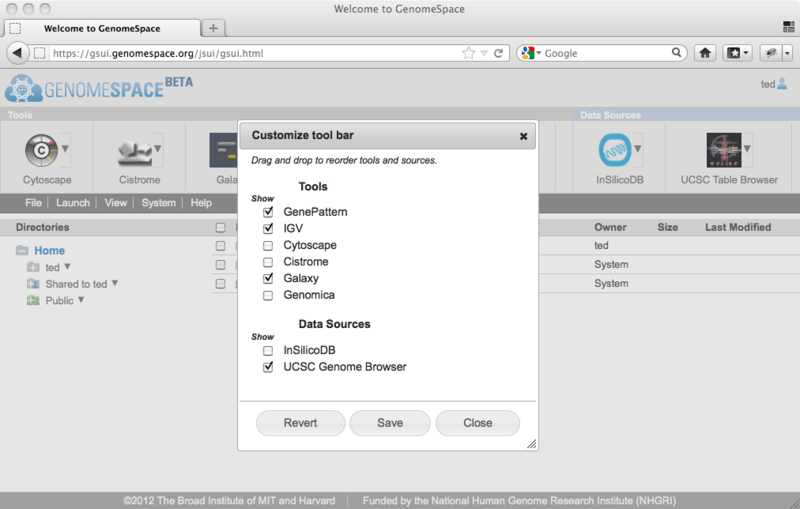The width and height of the screenshot is (800, 509).
Task: Open the File menu
Action: [33, 202]
